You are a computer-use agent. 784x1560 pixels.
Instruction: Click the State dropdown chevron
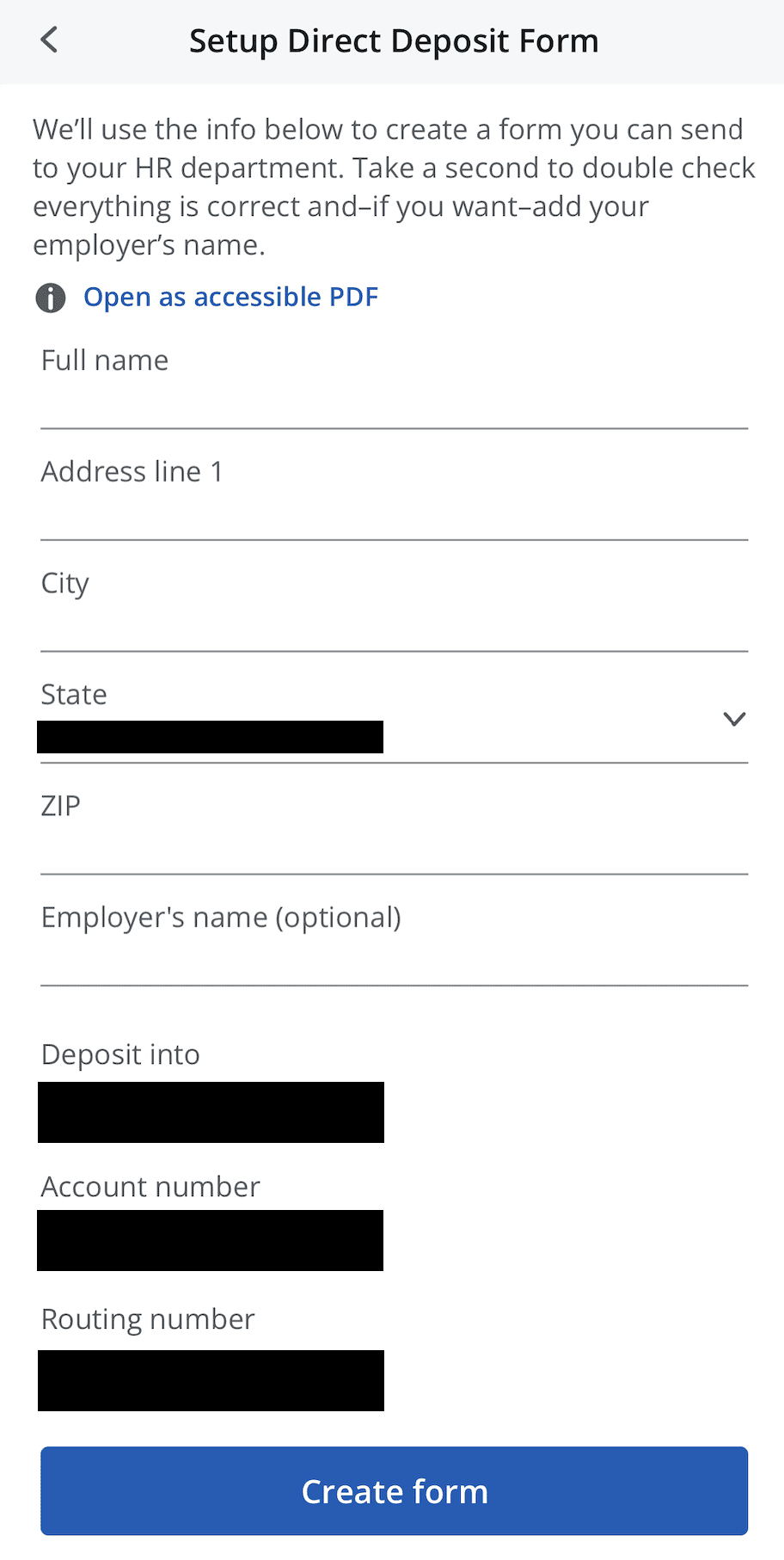pyautogui.click(x=733, y=718)
